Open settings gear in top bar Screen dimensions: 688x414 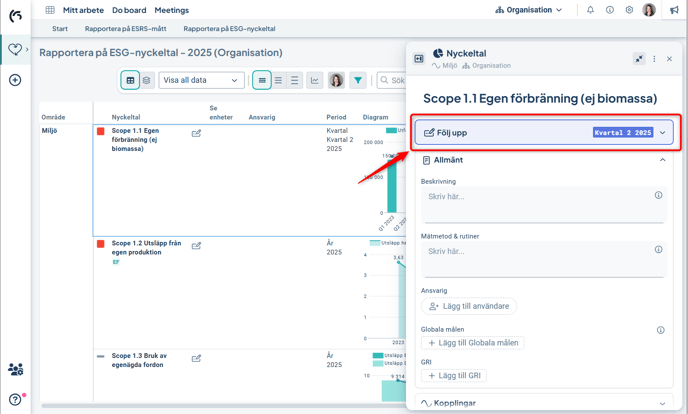coord(629,10)
